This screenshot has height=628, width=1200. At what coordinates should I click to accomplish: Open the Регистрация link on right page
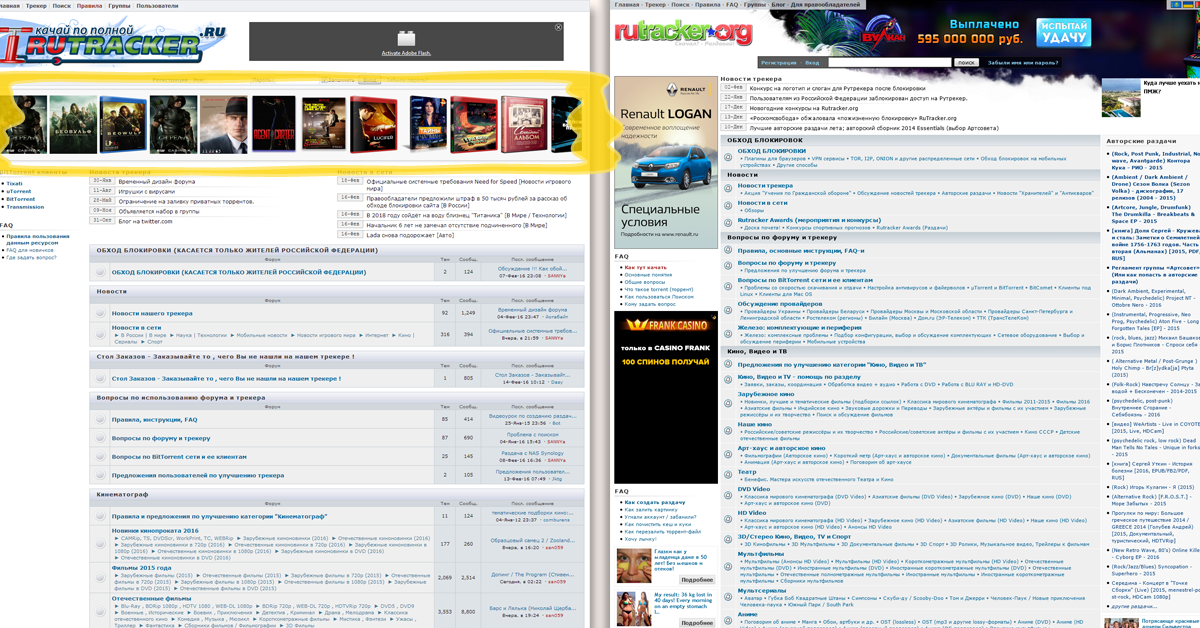click(x=777, y=62)
